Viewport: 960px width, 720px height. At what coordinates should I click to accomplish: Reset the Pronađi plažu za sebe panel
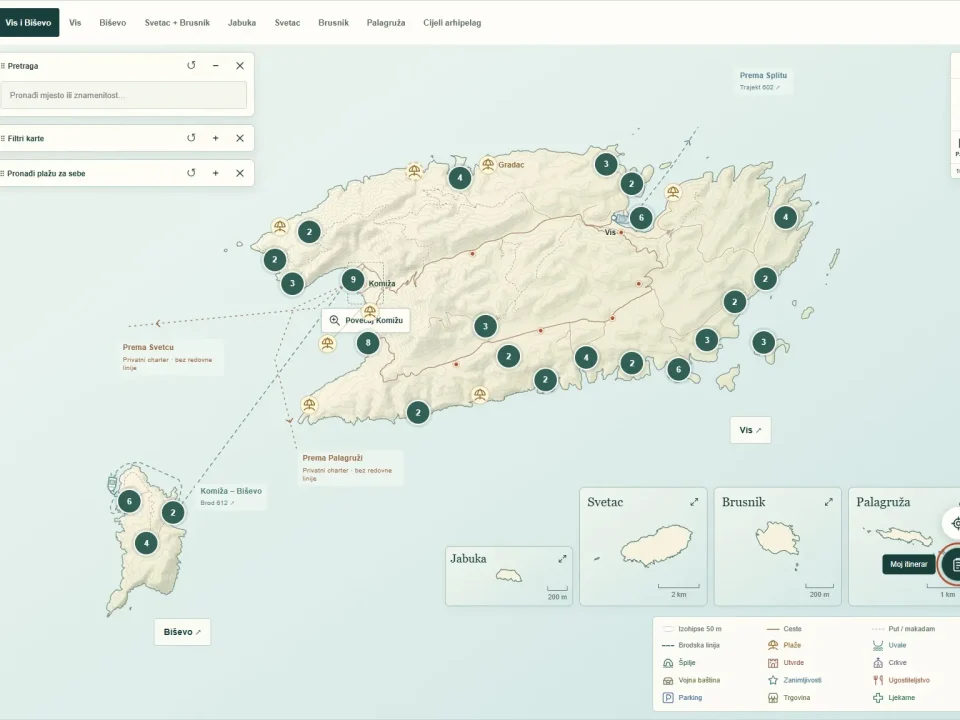click(191, 173)
